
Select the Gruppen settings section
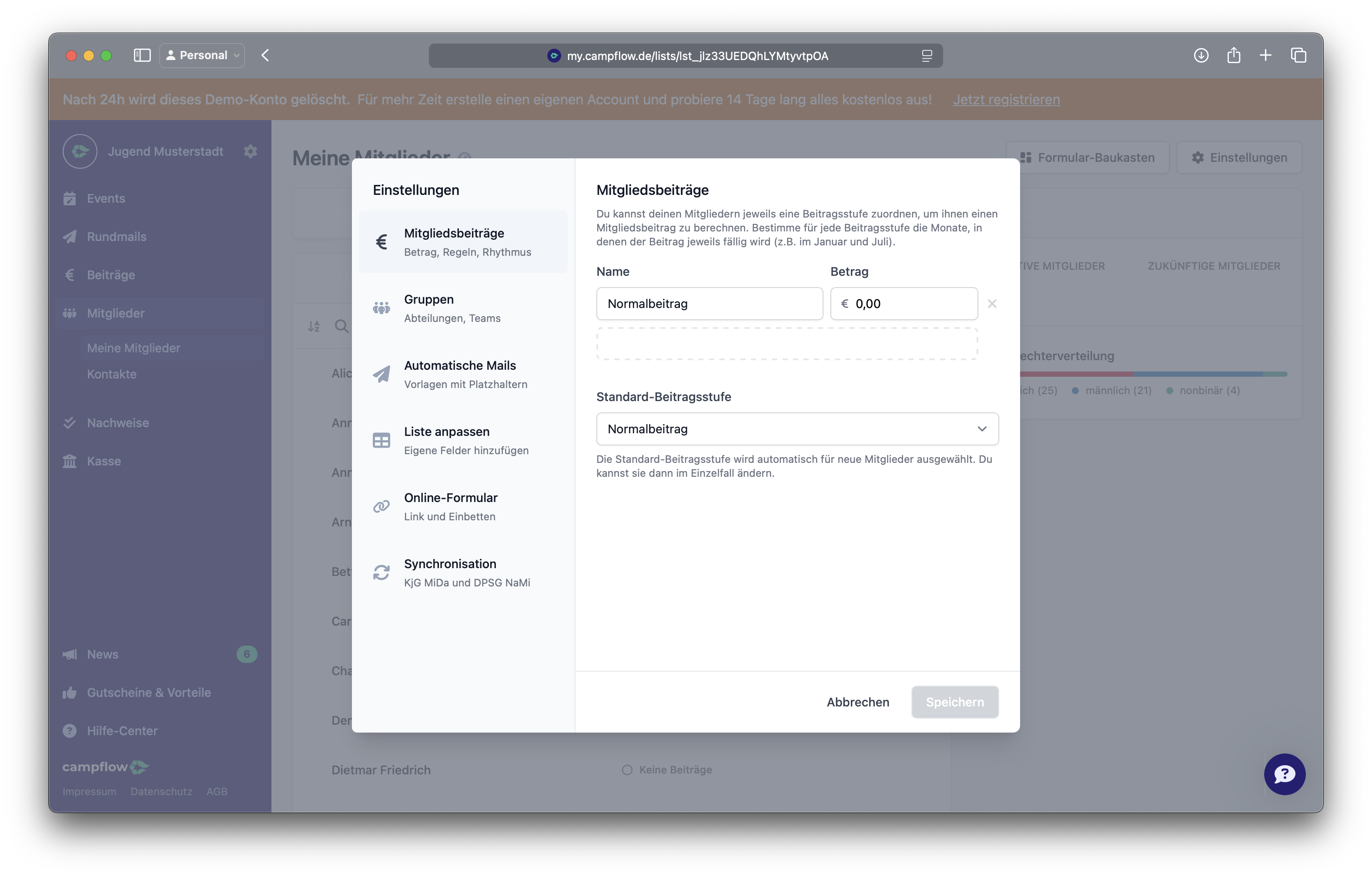tap(463, 308)
